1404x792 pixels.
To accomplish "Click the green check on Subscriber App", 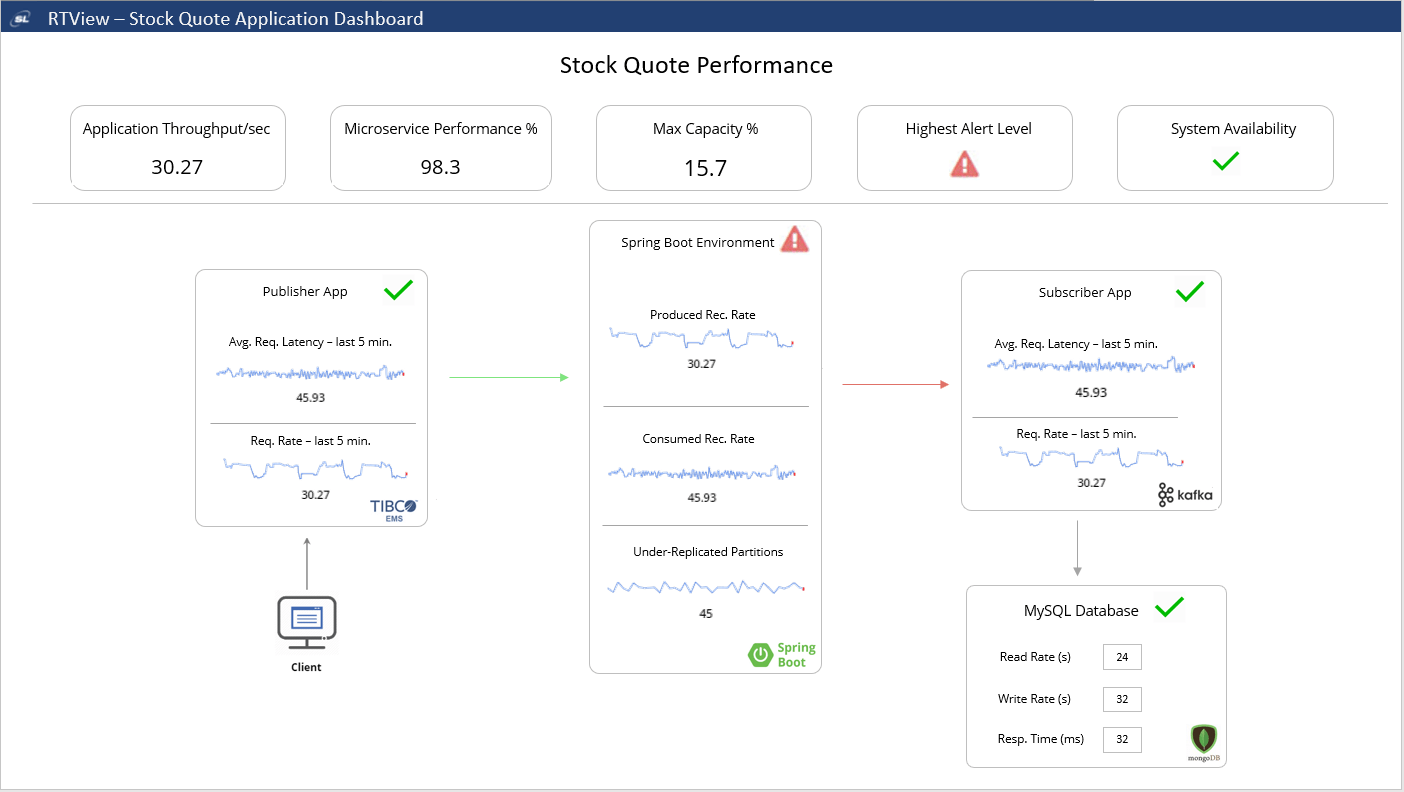I will 1190,291.
